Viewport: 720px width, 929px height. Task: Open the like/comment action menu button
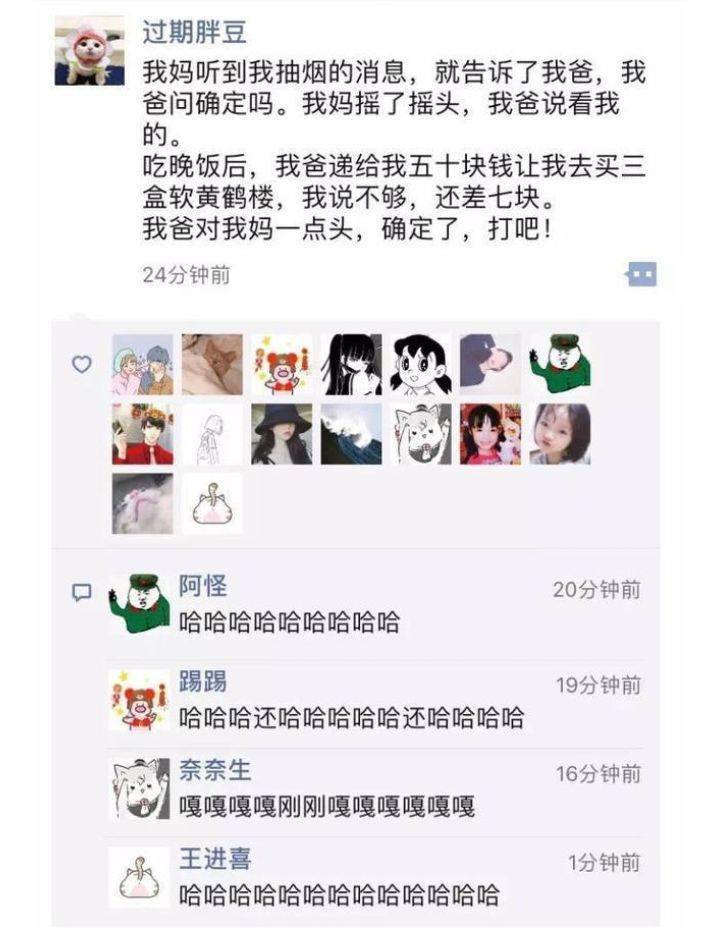[641, 274]
